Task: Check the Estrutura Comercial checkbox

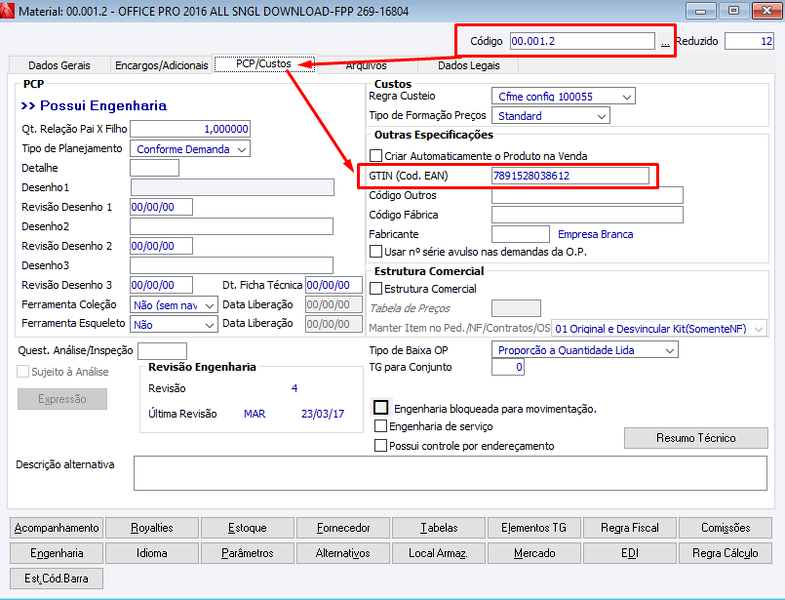Action: point(375,288)
